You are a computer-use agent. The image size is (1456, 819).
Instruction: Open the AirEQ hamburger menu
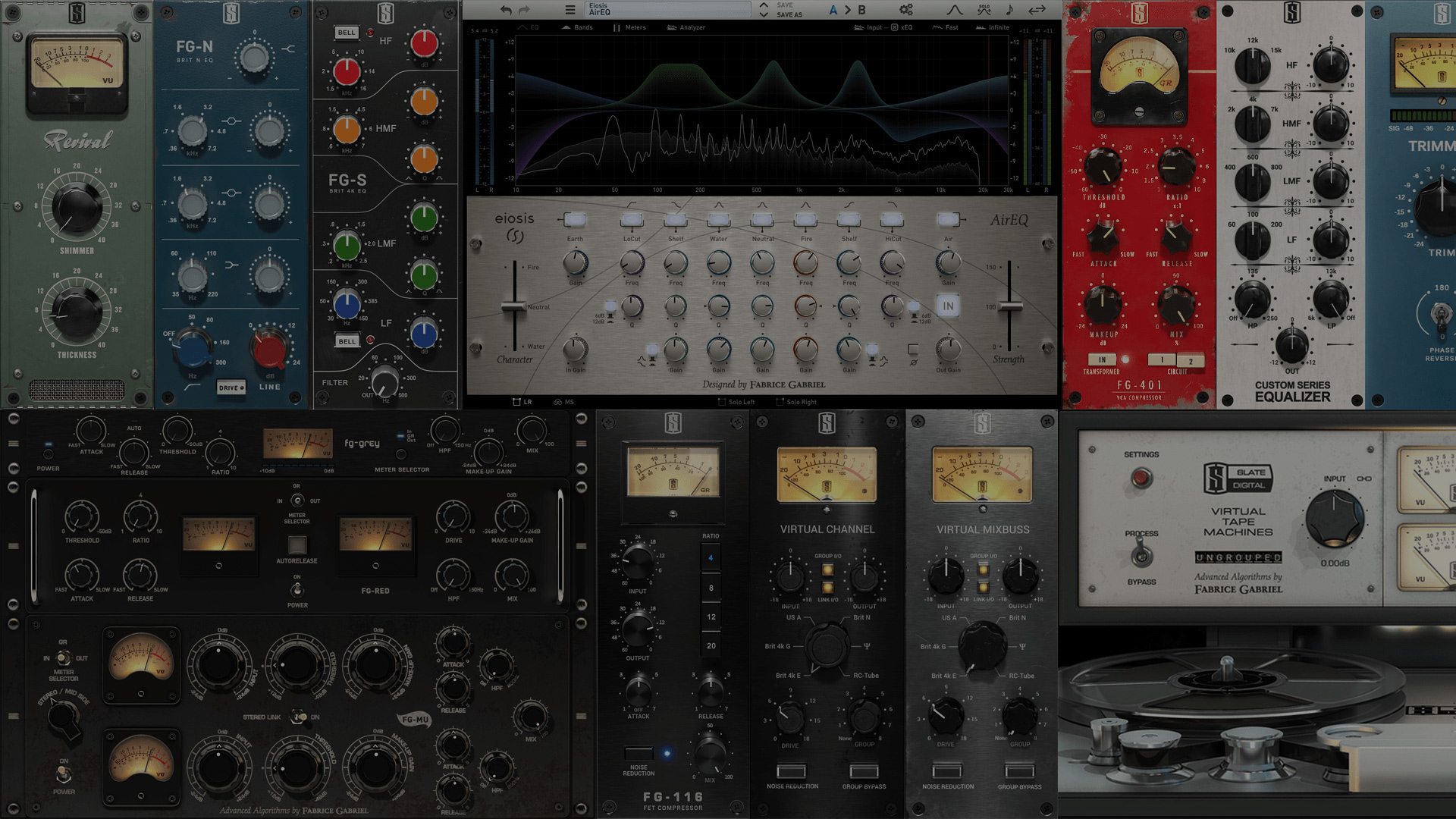point(570,10)
